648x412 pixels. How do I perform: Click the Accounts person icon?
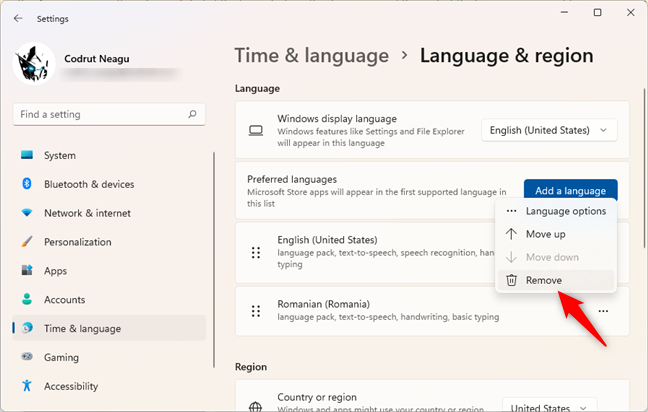pyautogui.click(x=27, y=299)
